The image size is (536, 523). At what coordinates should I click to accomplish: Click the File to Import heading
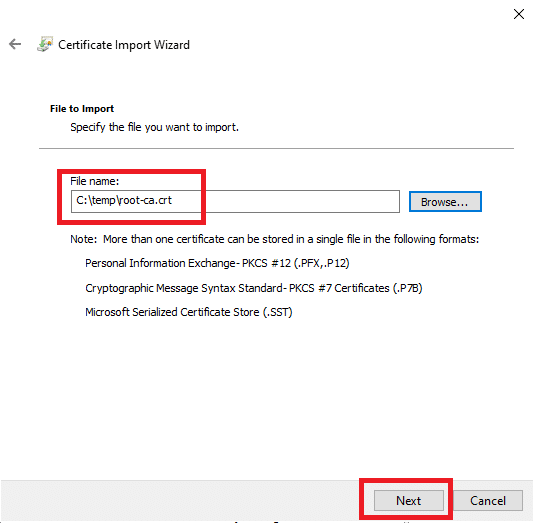pyautogui.click(x=82, y=109)
